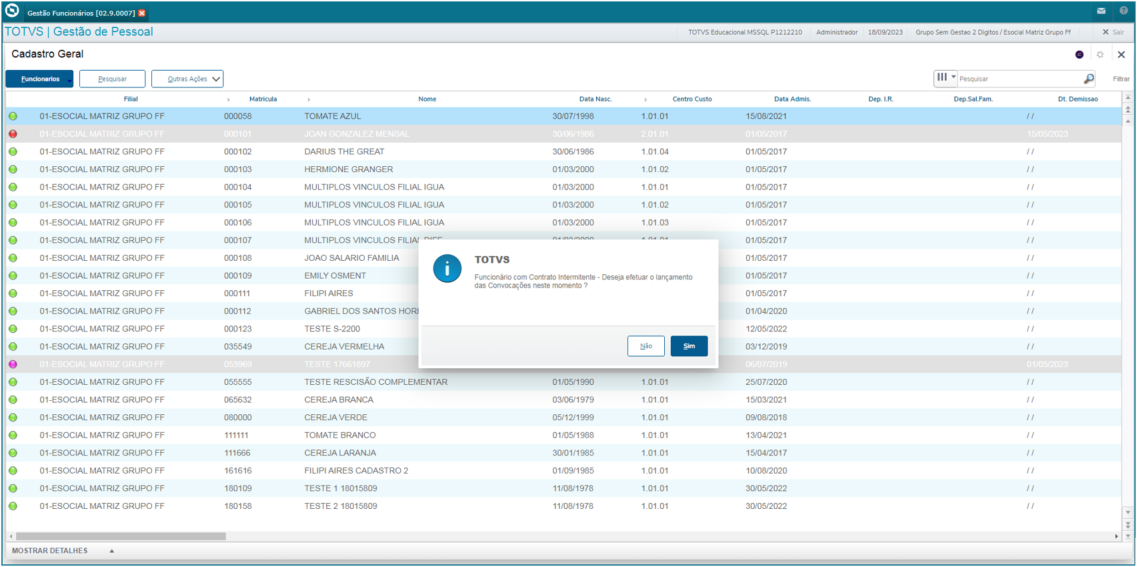1137x567 pixels.
Task: Click the green status dot of DARIUS THE GREAT
Action: pos(13,152)
